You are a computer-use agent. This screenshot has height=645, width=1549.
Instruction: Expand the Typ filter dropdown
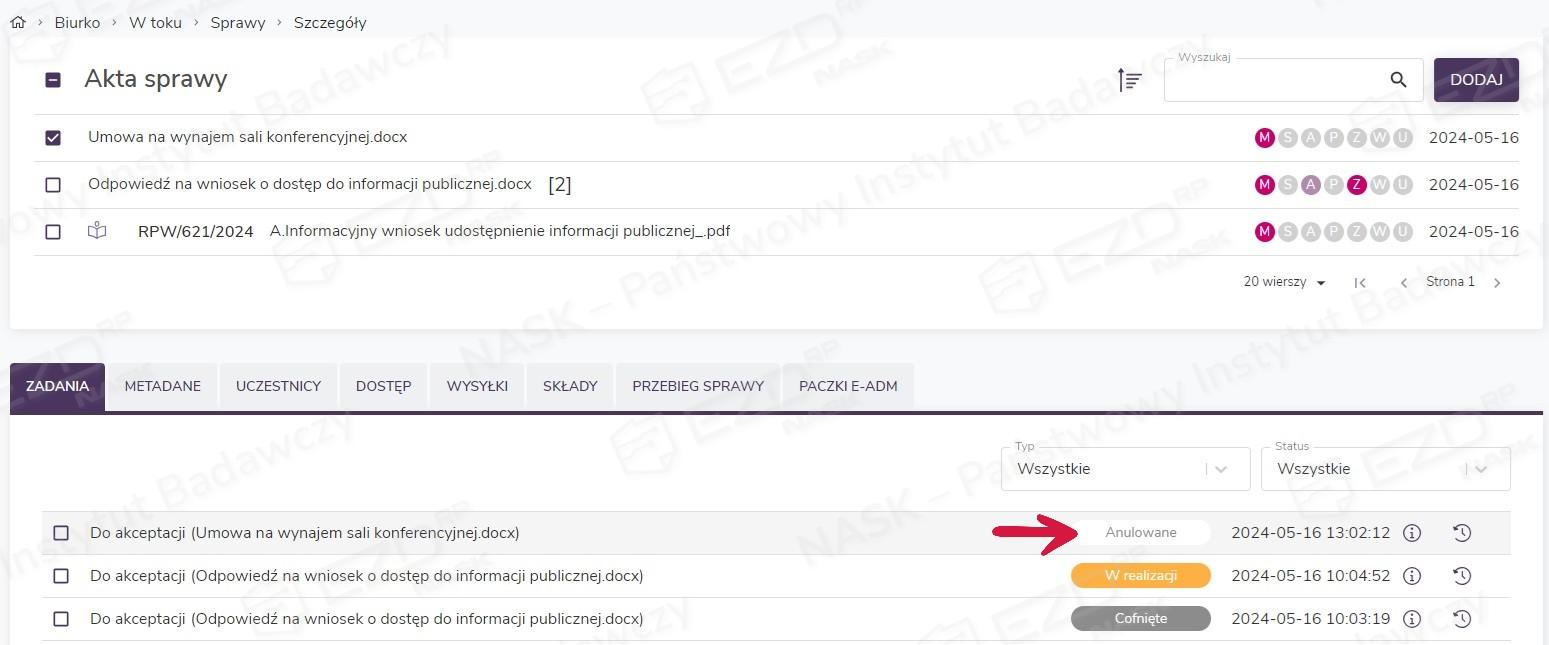(1124, 469)
